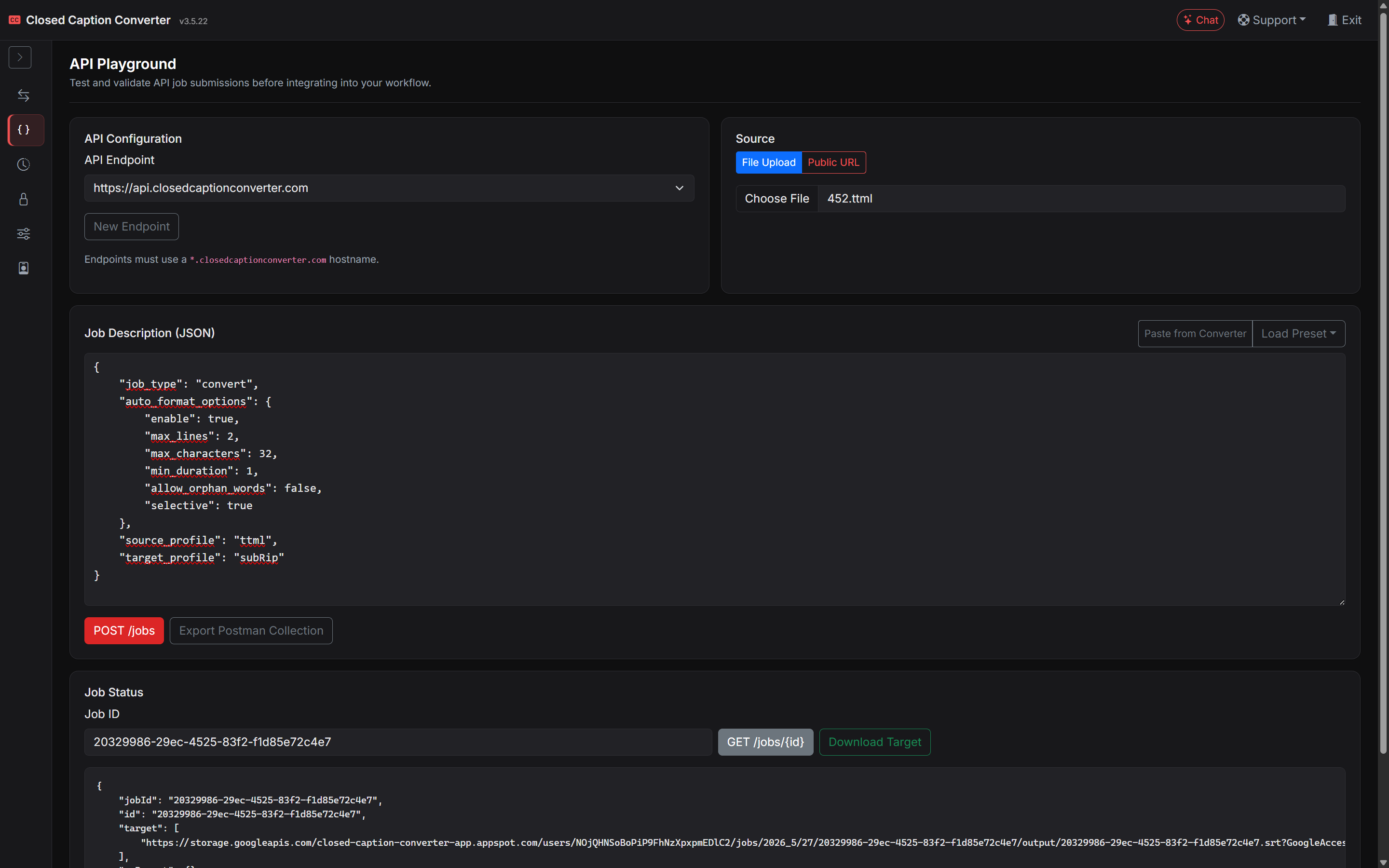1389x868 pixels.
Task: Click the "enable": true line
Action: tap(191, 419)
